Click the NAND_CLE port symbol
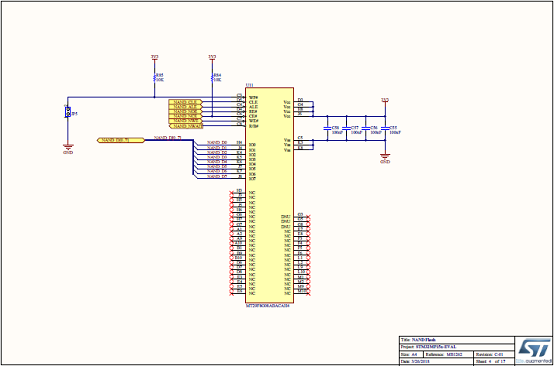This screenshot has width=554, height=366. 185,102
